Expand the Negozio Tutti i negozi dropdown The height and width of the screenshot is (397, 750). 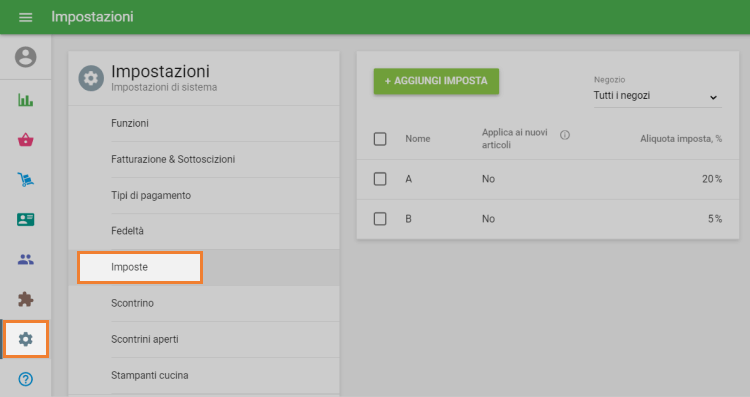pyautogui.click(x=657, y=96)
